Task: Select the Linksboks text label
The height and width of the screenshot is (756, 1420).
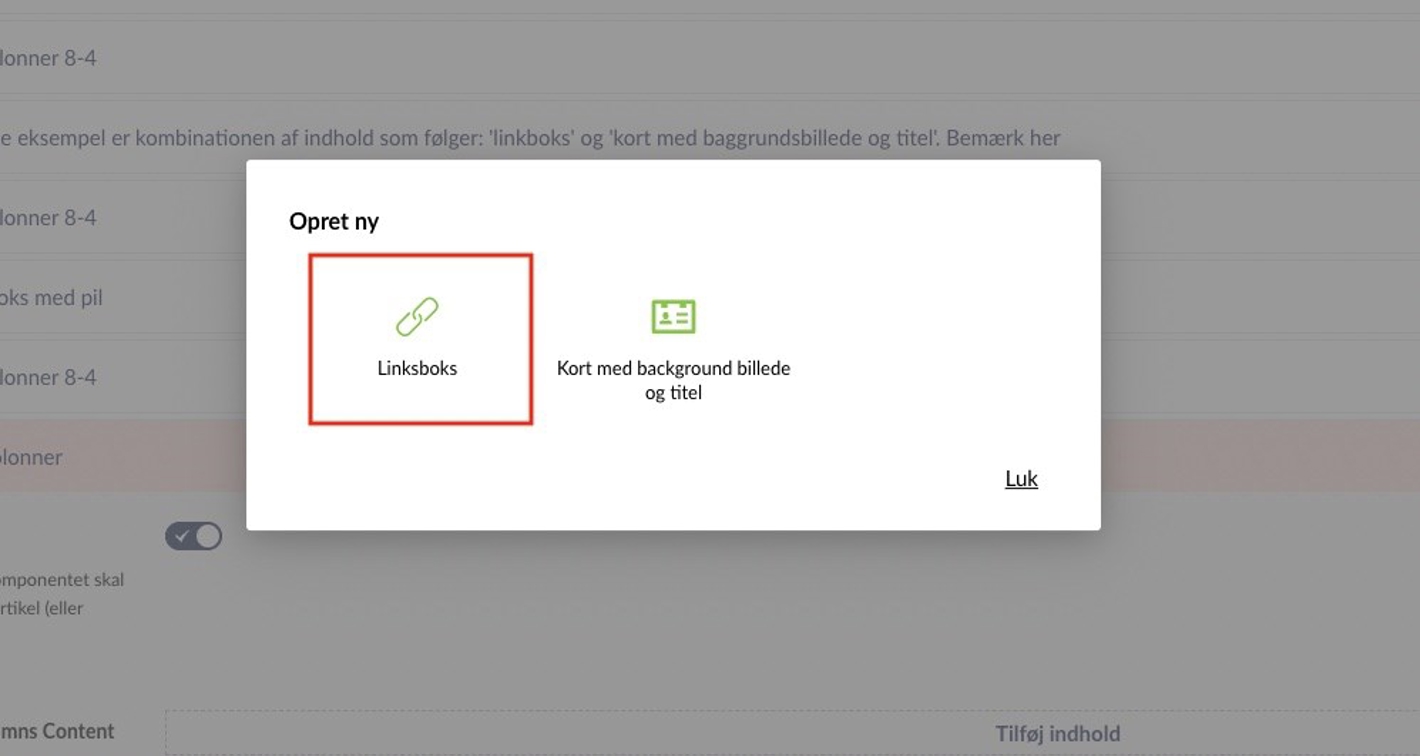Action: 417,368
